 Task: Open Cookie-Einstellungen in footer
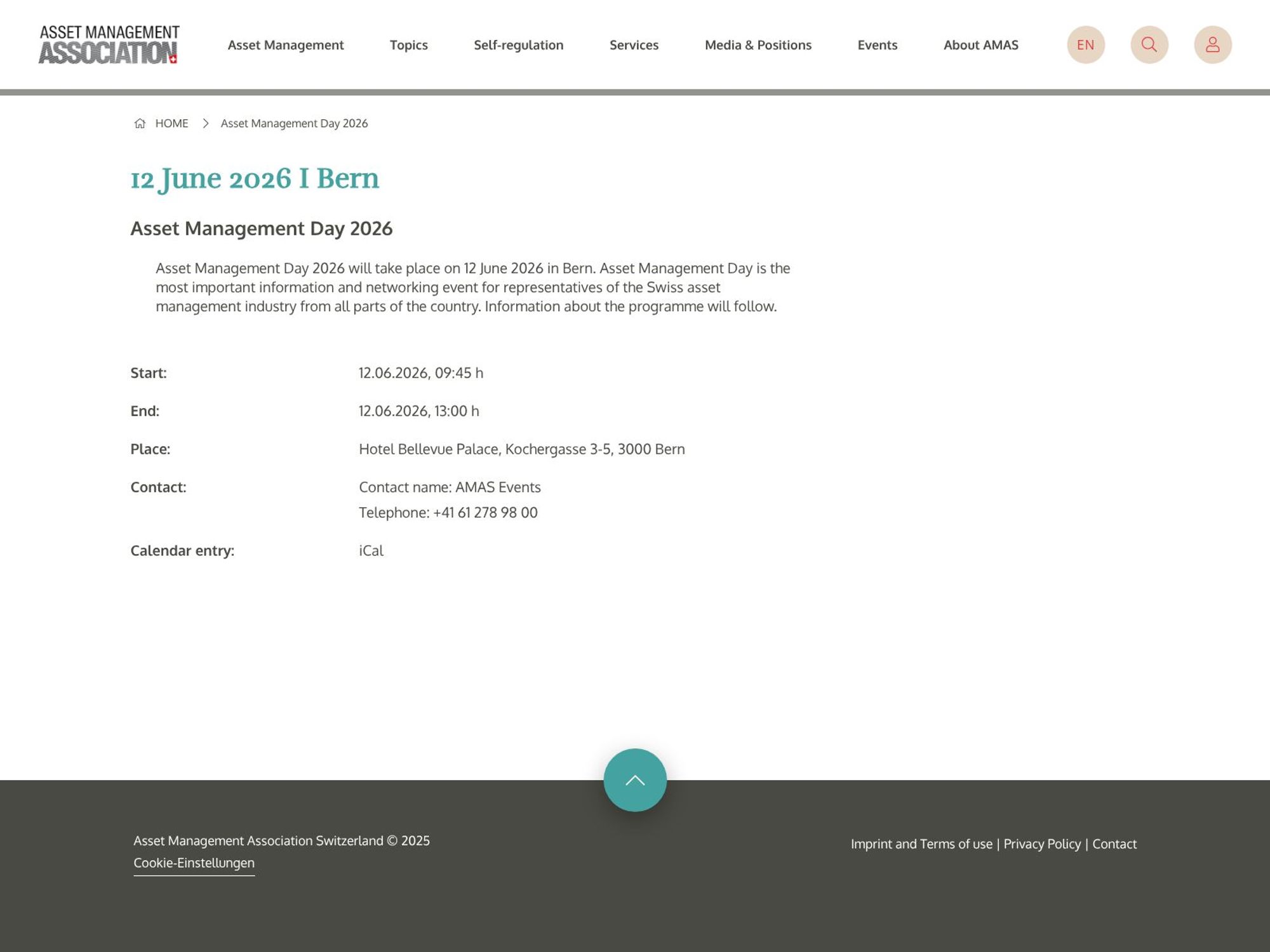pyautogui.click(x=194, y=863)
